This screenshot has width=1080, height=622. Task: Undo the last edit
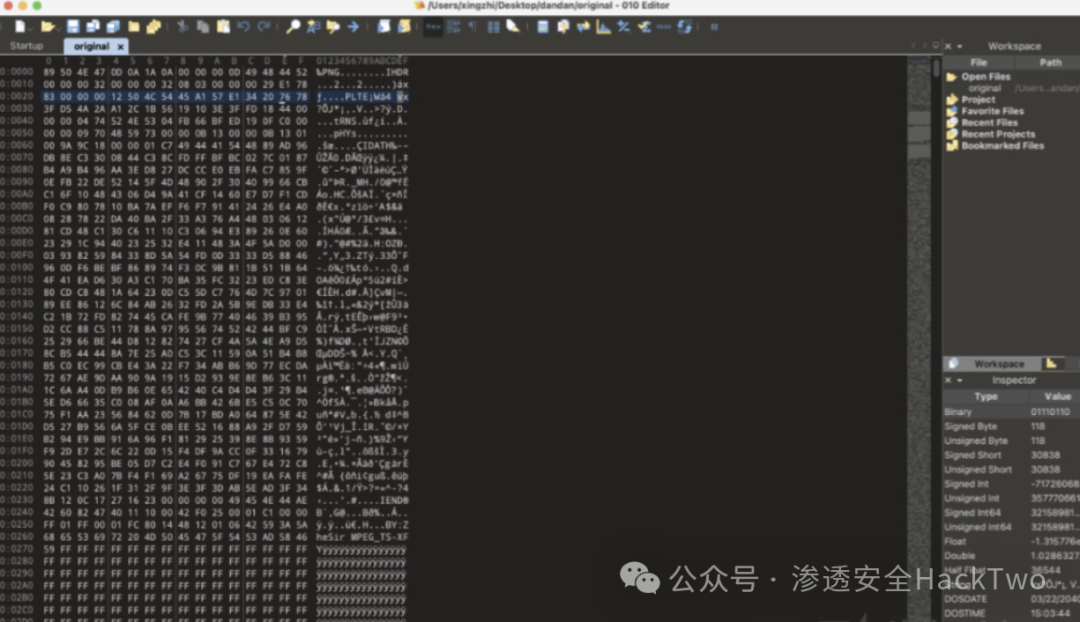click(243, 27)
